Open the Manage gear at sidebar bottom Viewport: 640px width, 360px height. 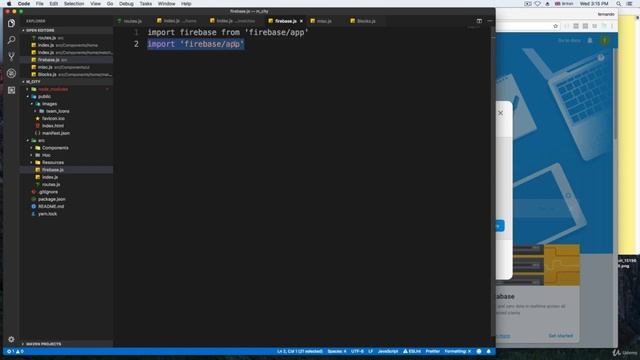pyautogui.click(x=11, y=339)
